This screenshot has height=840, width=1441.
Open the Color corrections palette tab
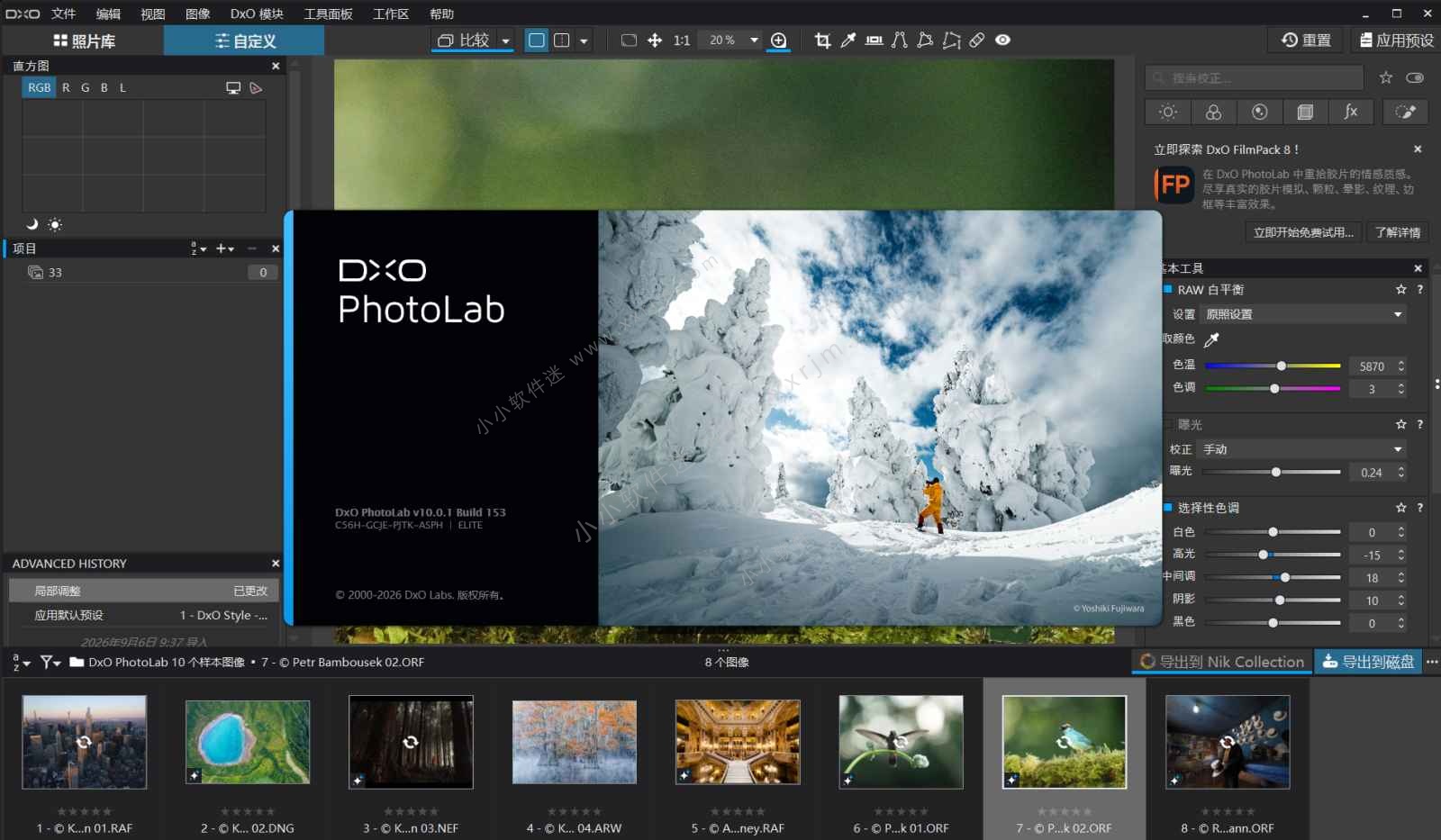click(1214, 112)
